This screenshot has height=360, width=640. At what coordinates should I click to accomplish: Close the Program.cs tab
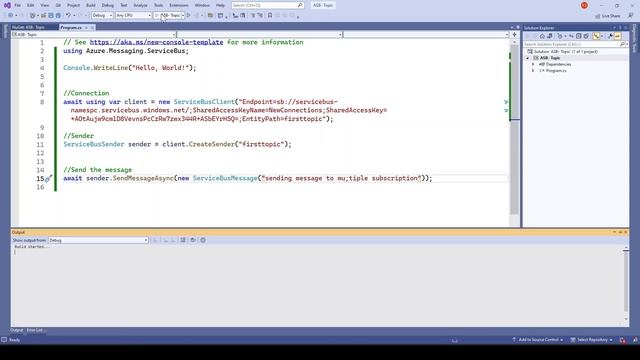pyautogui.click(x=93, y=27)
